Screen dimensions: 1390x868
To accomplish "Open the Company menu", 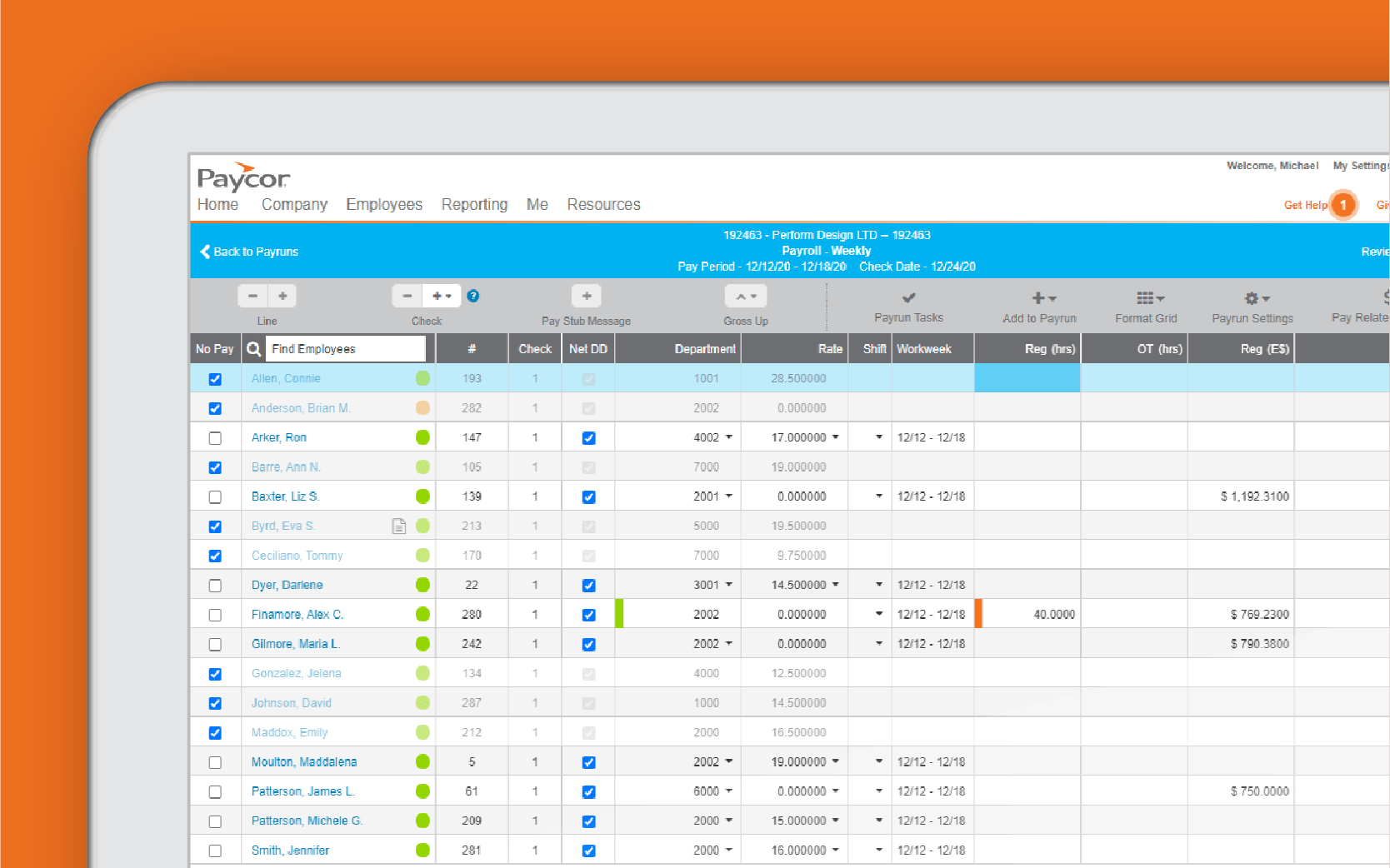I will click(294, 205).
